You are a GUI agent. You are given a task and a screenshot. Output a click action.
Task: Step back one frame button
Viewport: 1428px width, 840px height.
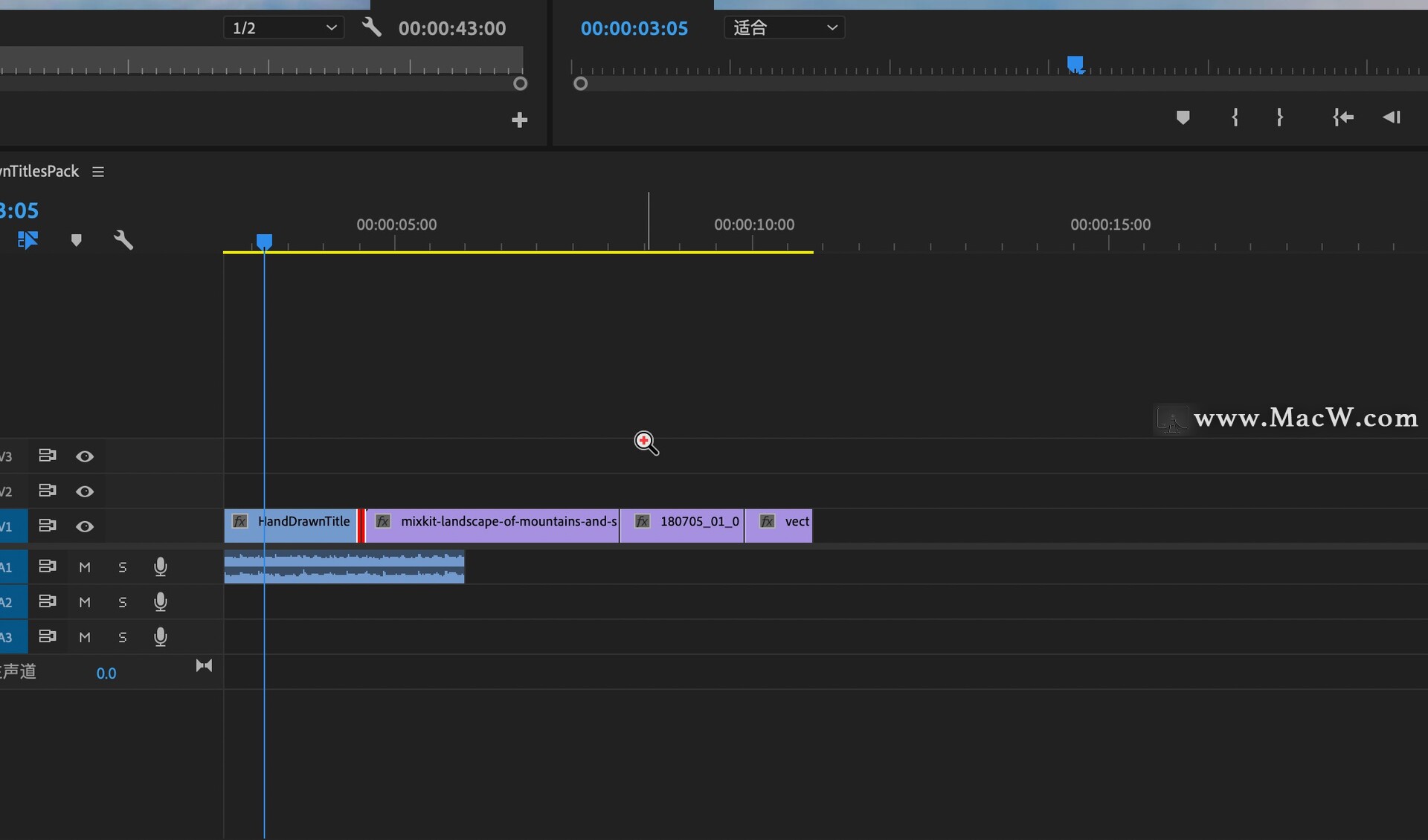tap(1392, 117)
